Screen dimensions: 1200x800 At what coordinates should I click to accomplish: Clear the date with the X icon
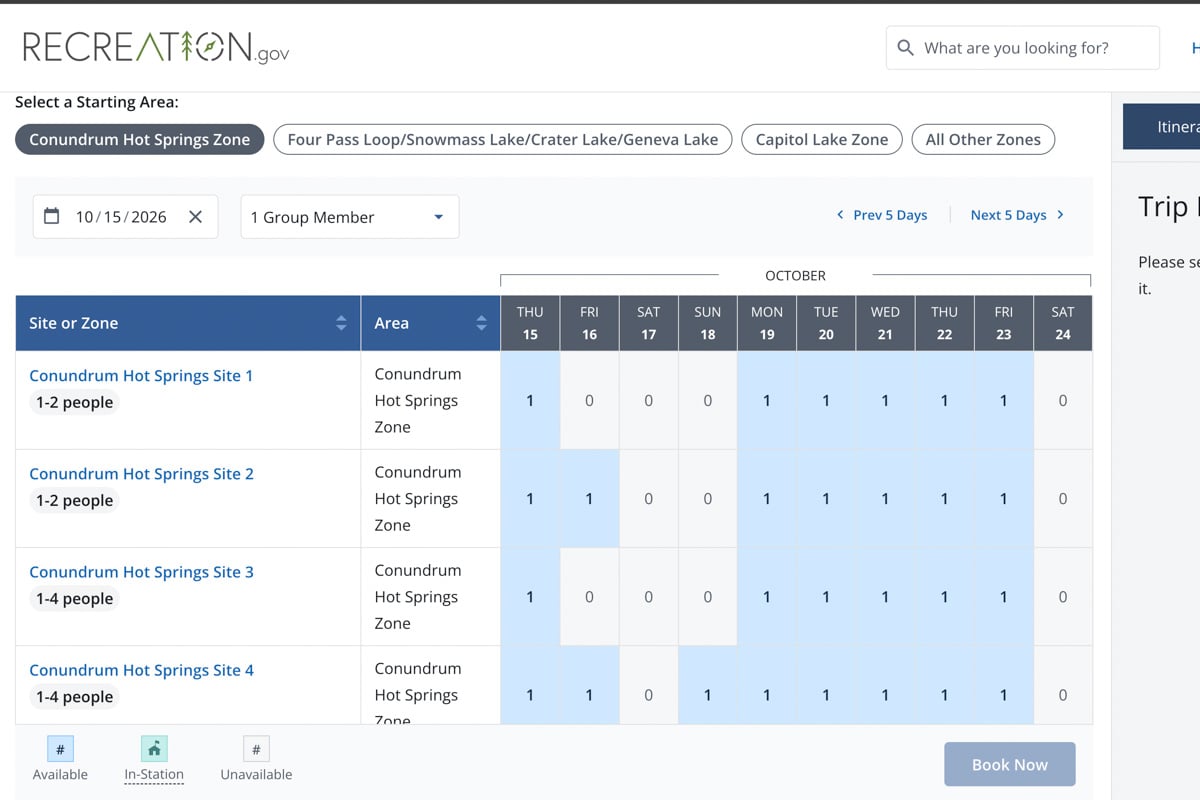[x=196, y=217]
